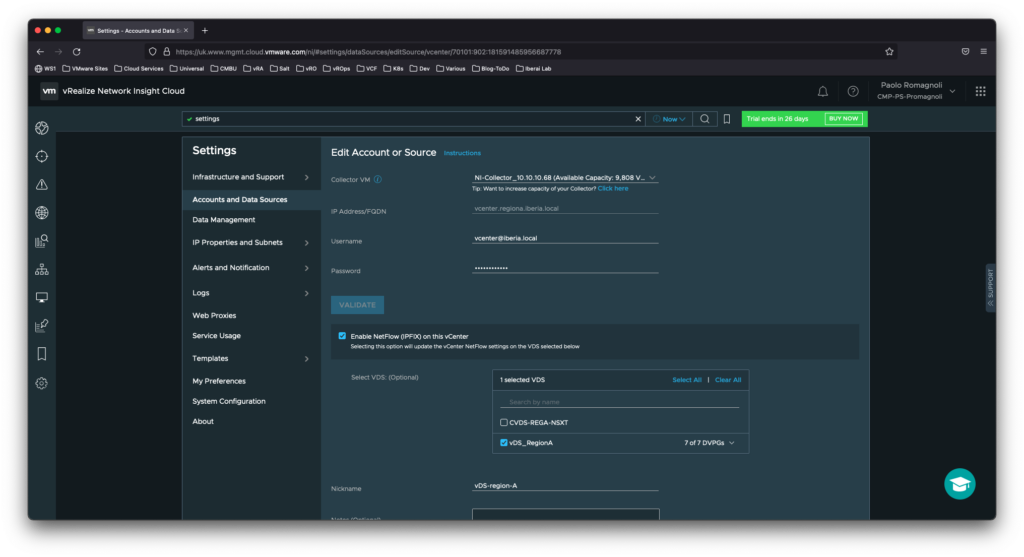Open System Configuration page
Screen dimensions: 1024x557
coord(229,402)
